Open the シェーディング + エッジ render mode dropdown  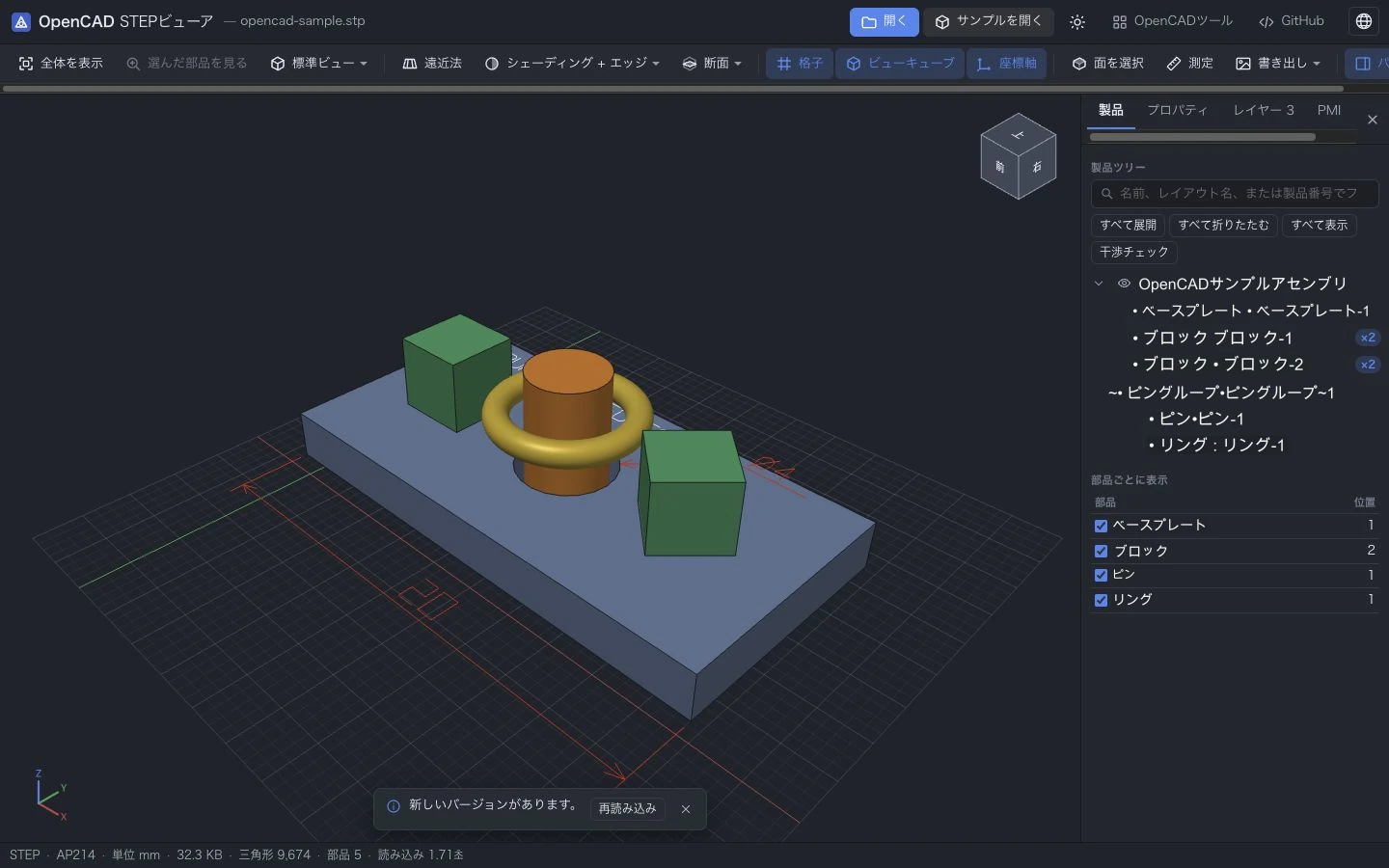click(x=573, y=64)
